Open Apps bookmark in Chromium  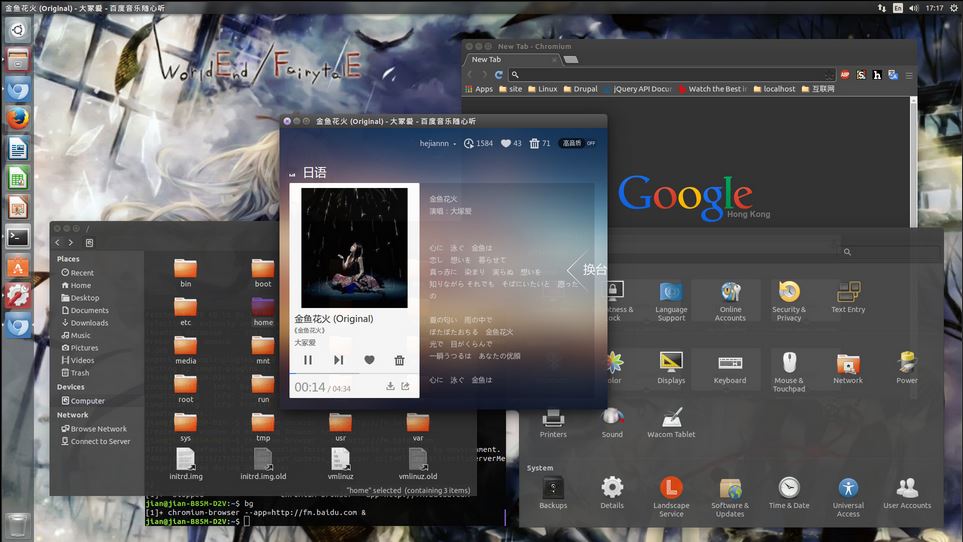coord(479,89)
